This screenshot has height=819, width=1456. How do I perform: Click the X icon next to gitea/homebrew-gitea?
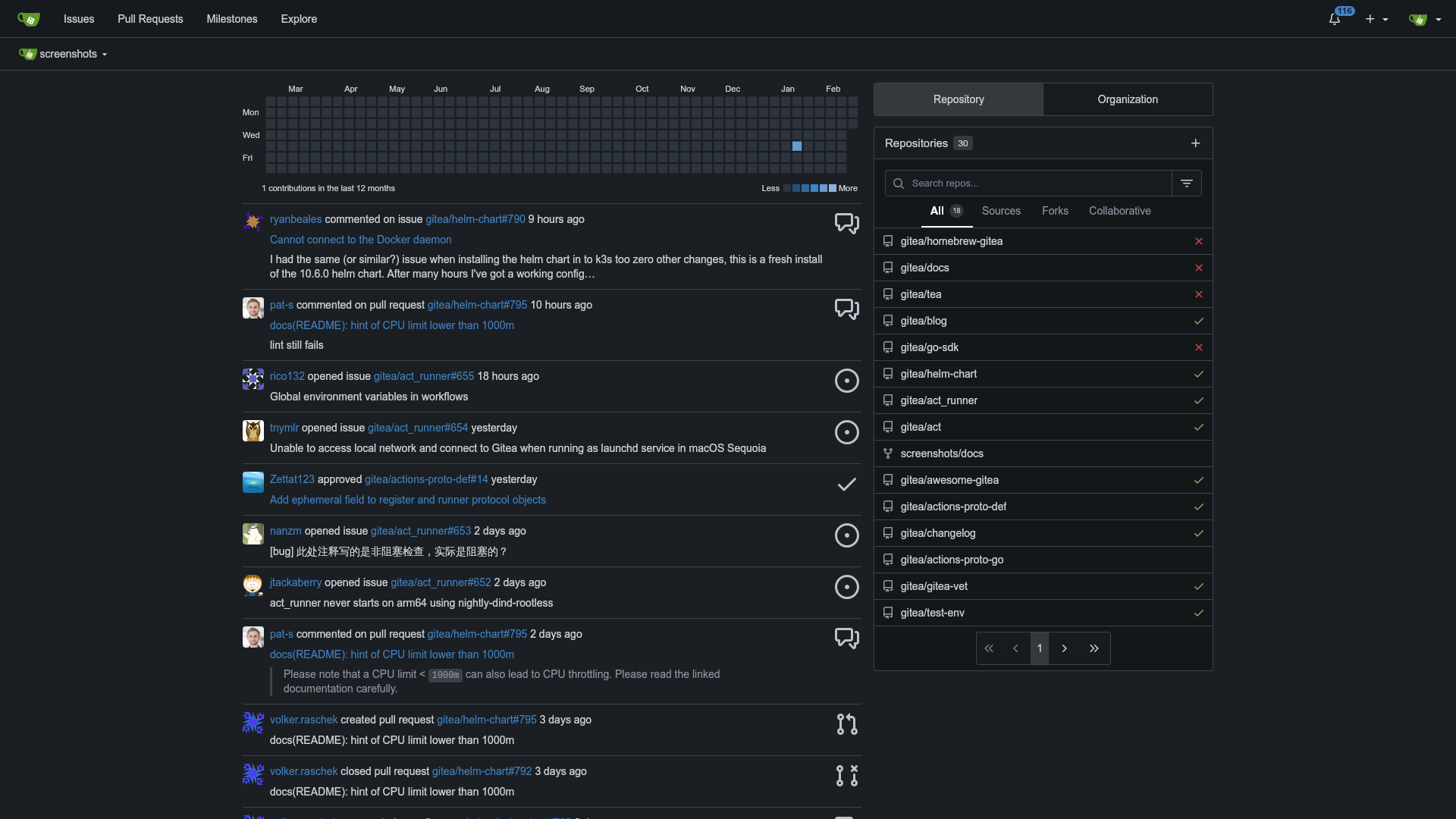coord(1199,240)
